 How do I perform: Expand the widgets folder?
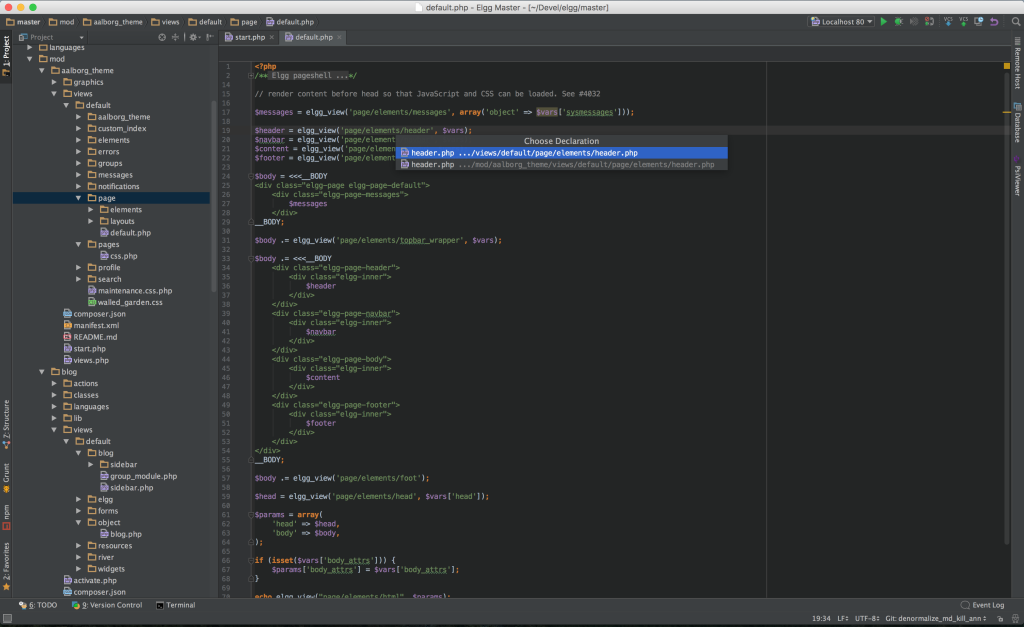pyautogui.click(x=78, y=569)
